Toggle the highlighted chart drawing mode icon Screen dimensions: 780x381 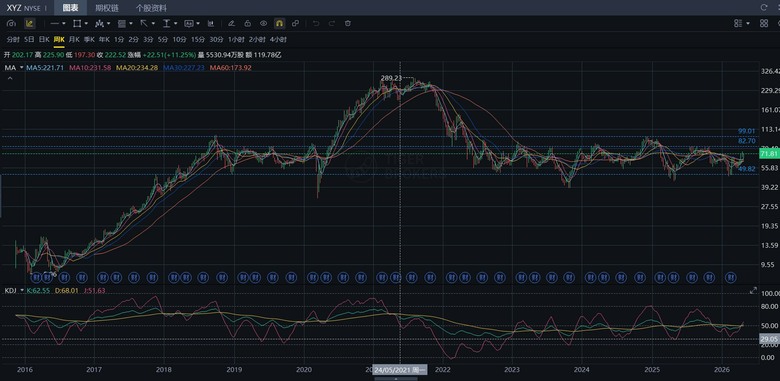coord(29,23)
